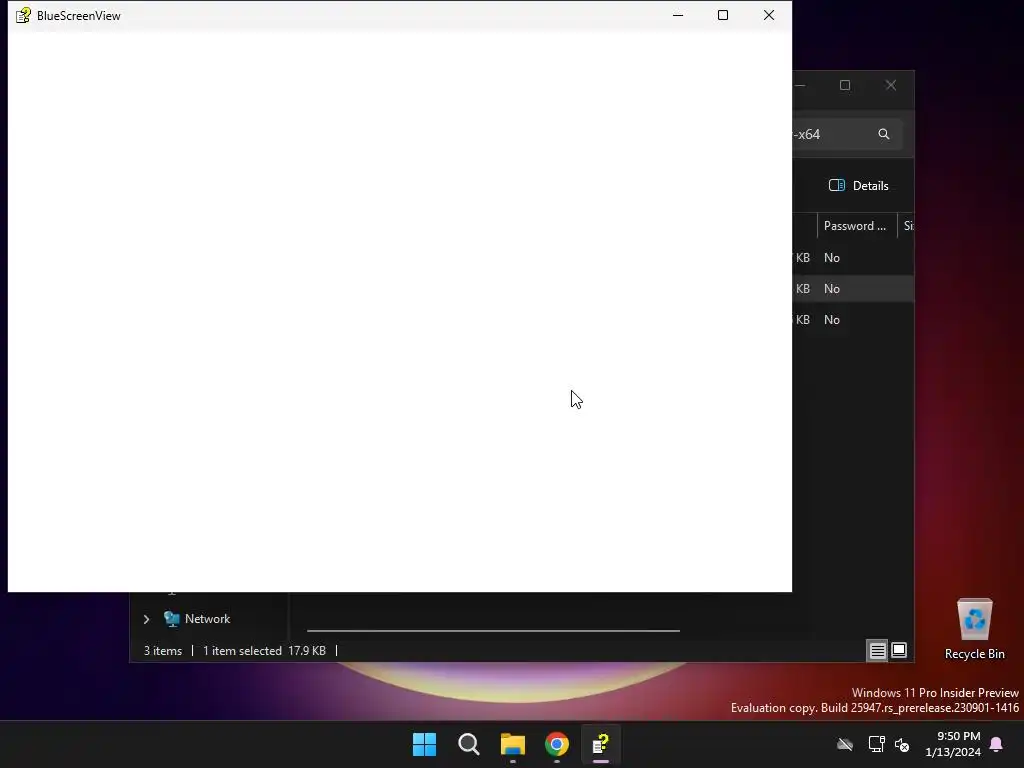Launch Google Chrome from the taskbar
Screen dimensions: 1024x768
tap(557, 744)
